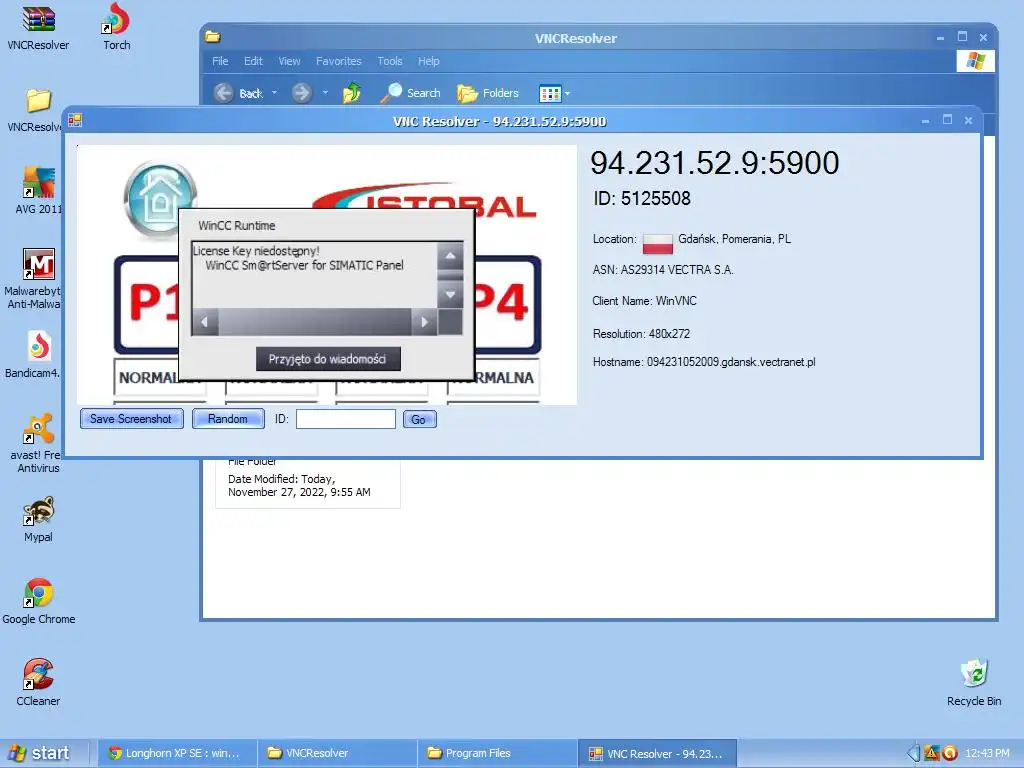1024x768 pixels.
Task: Click the Hostname vectranet.pl line
Action: (x=704, y=362)
